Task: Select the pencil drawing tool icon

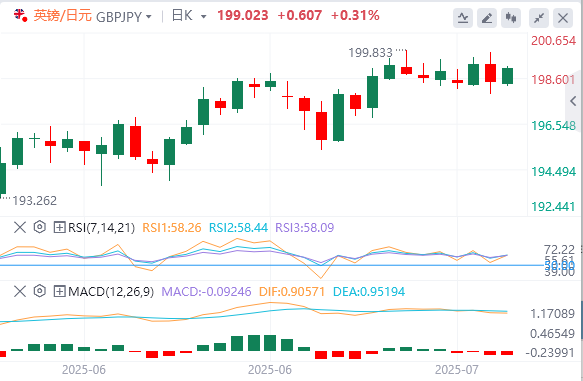Action: point(487,17)
